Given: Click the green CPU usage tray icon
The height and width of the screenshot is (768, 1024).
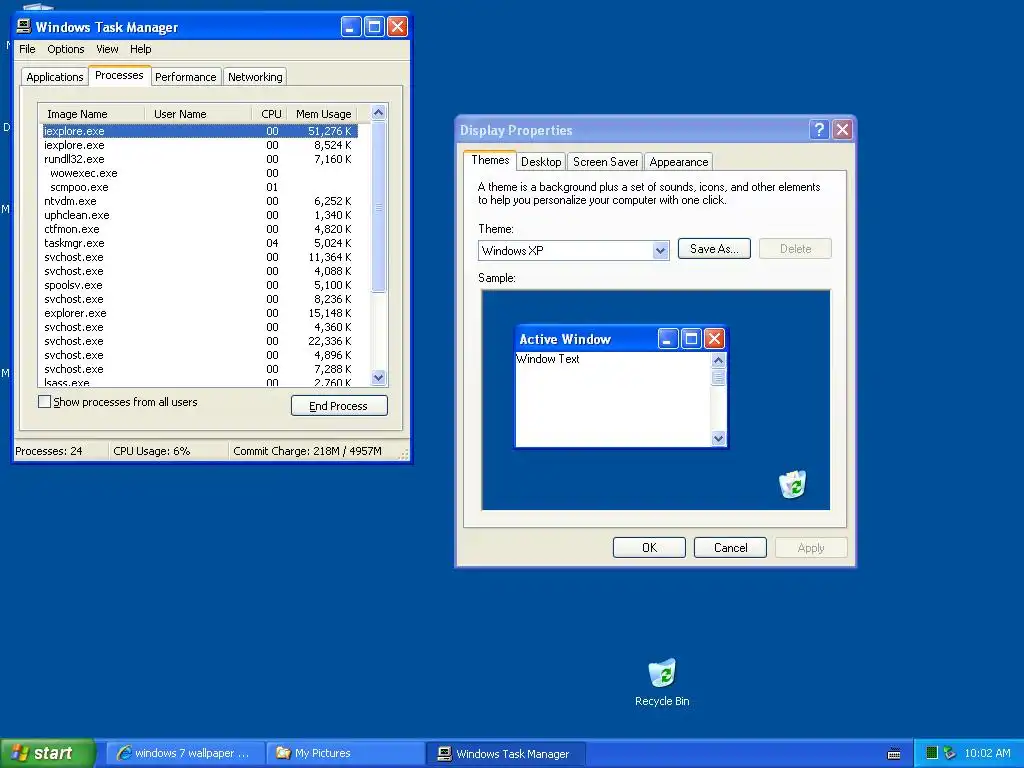Looking at the screenshot, I should [x=932, y=753].
